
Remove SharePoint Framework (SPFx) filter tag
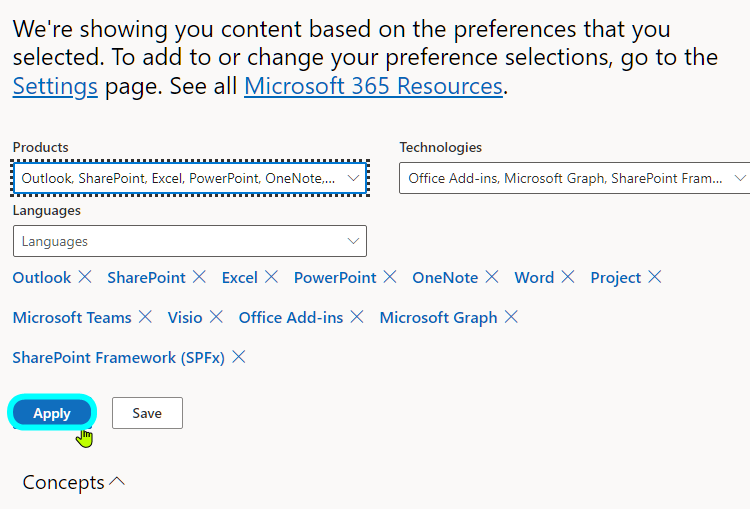(x=239, y=357)
